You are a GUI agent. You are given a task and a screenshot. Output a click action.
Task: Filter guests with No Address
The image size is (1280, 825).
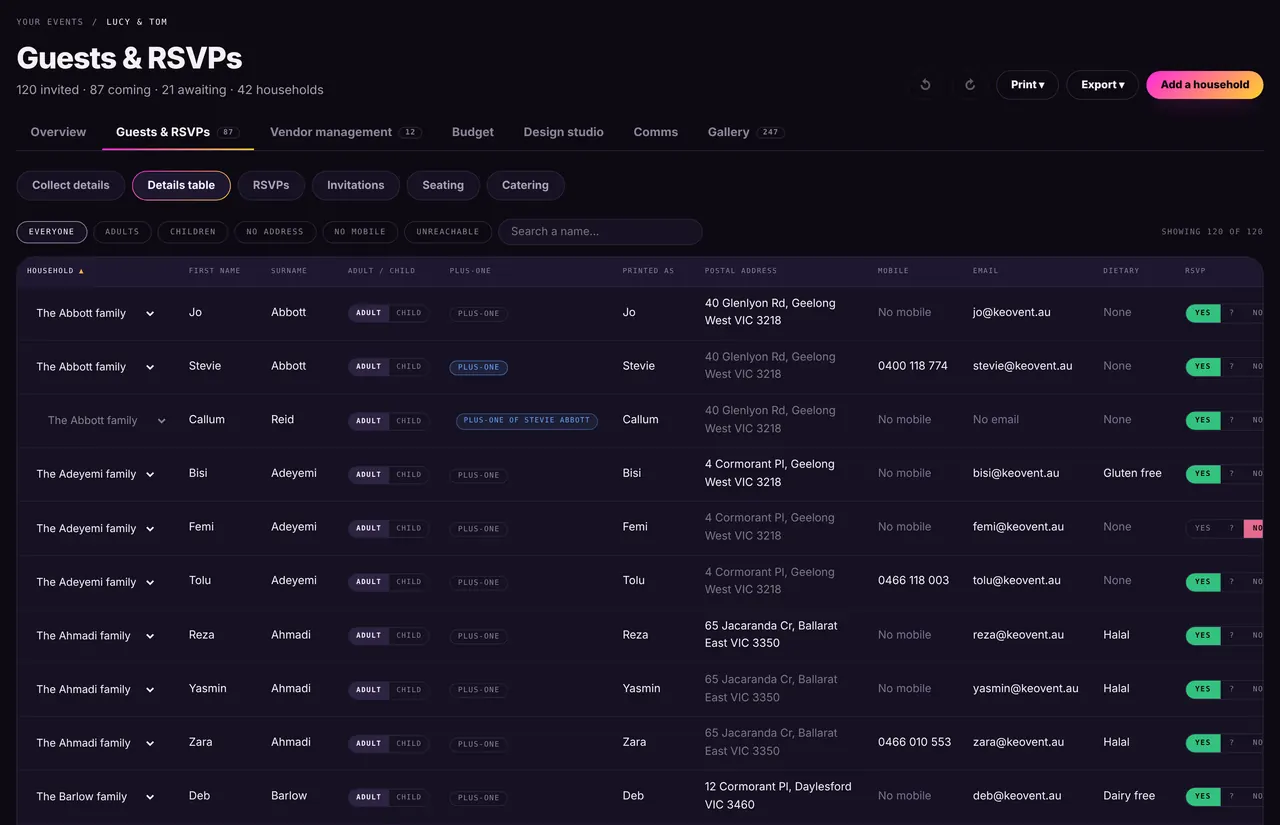tap(275, 232)
